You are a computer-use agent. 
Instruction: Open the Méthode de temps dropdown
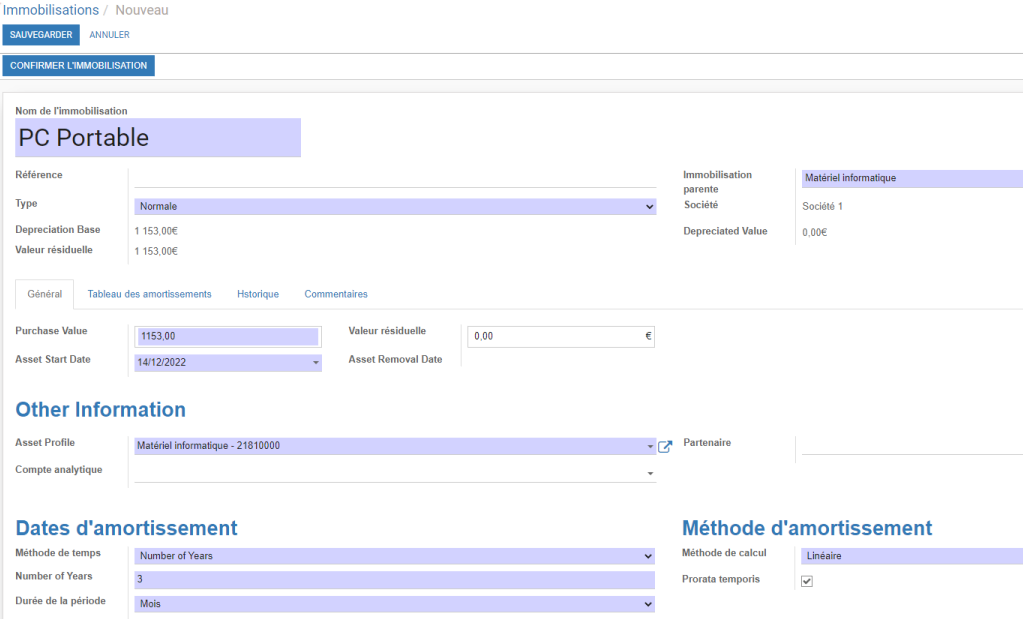pyautogui.click(x=395, y=556)
